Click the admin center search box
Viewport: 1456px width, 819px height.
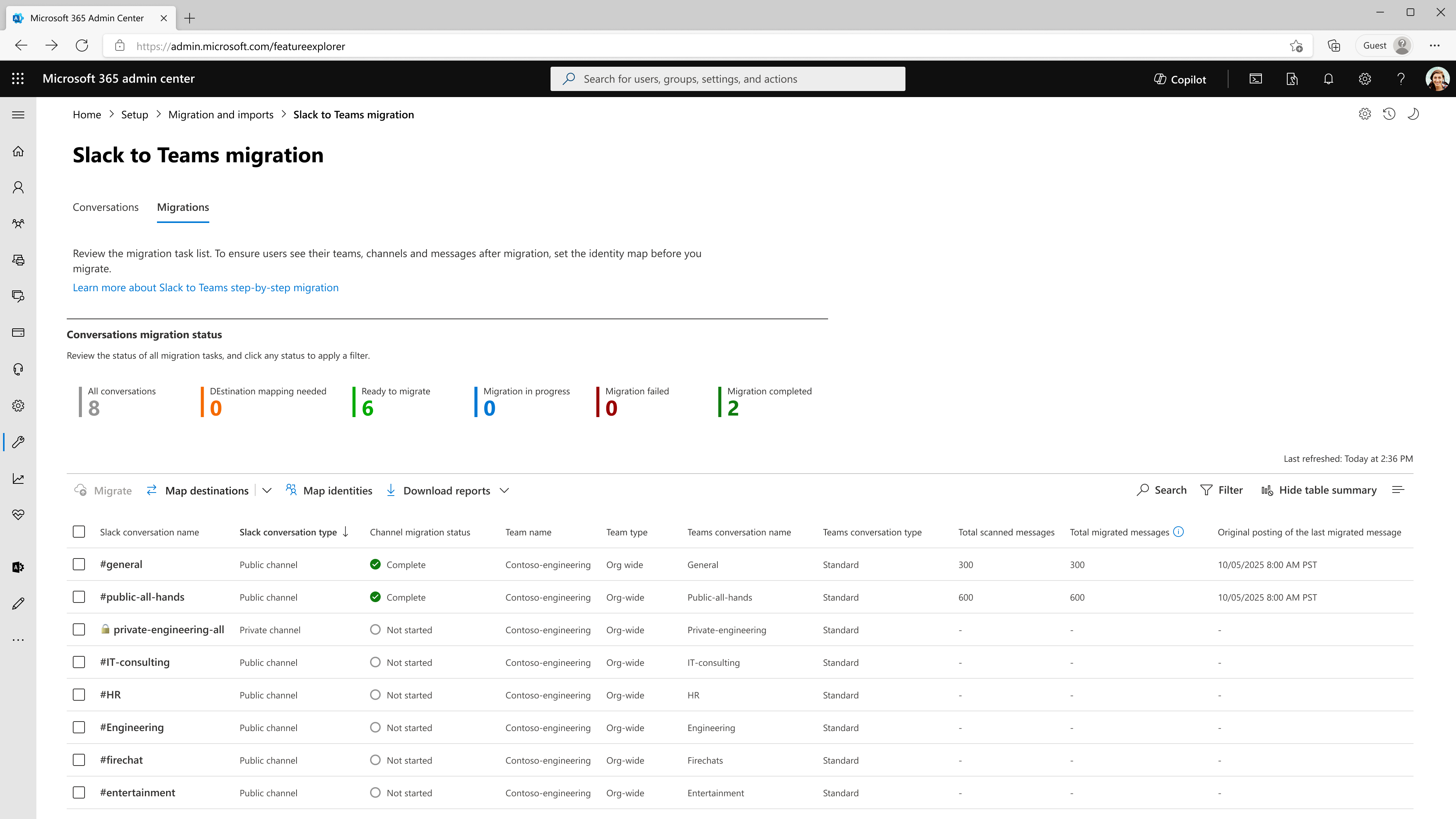[728, 79]
